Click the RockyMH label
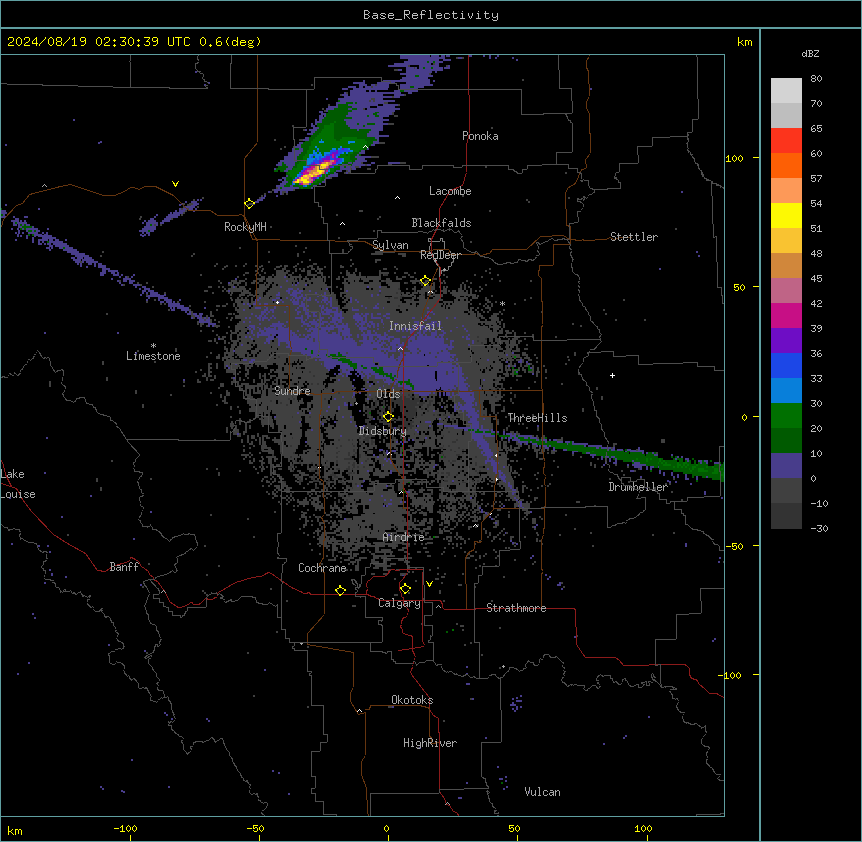Image resolution: width=862 pixels, height=842 pixels. coord(245,227)
